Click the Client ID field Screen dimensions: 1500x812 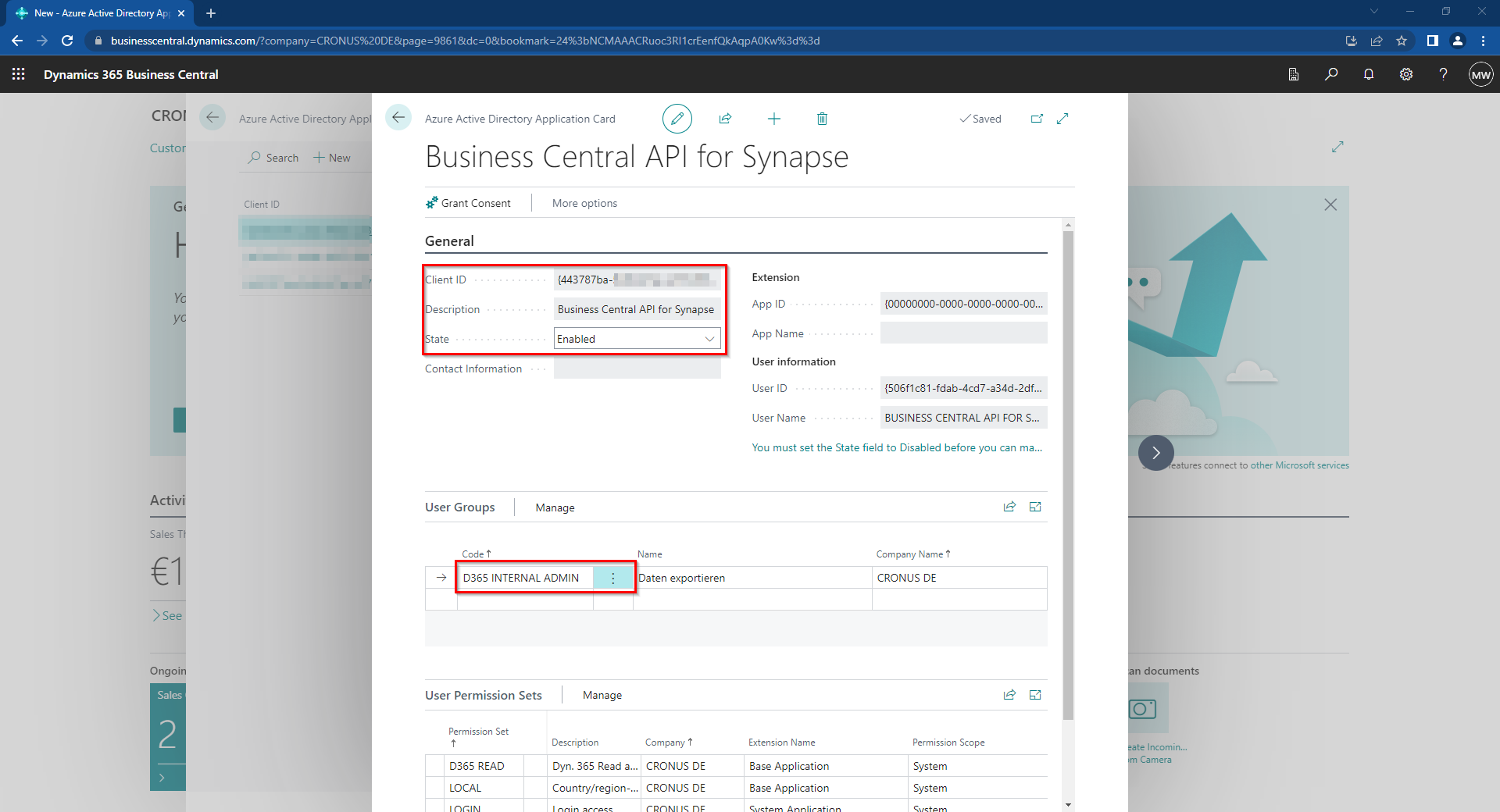point(637,280)
